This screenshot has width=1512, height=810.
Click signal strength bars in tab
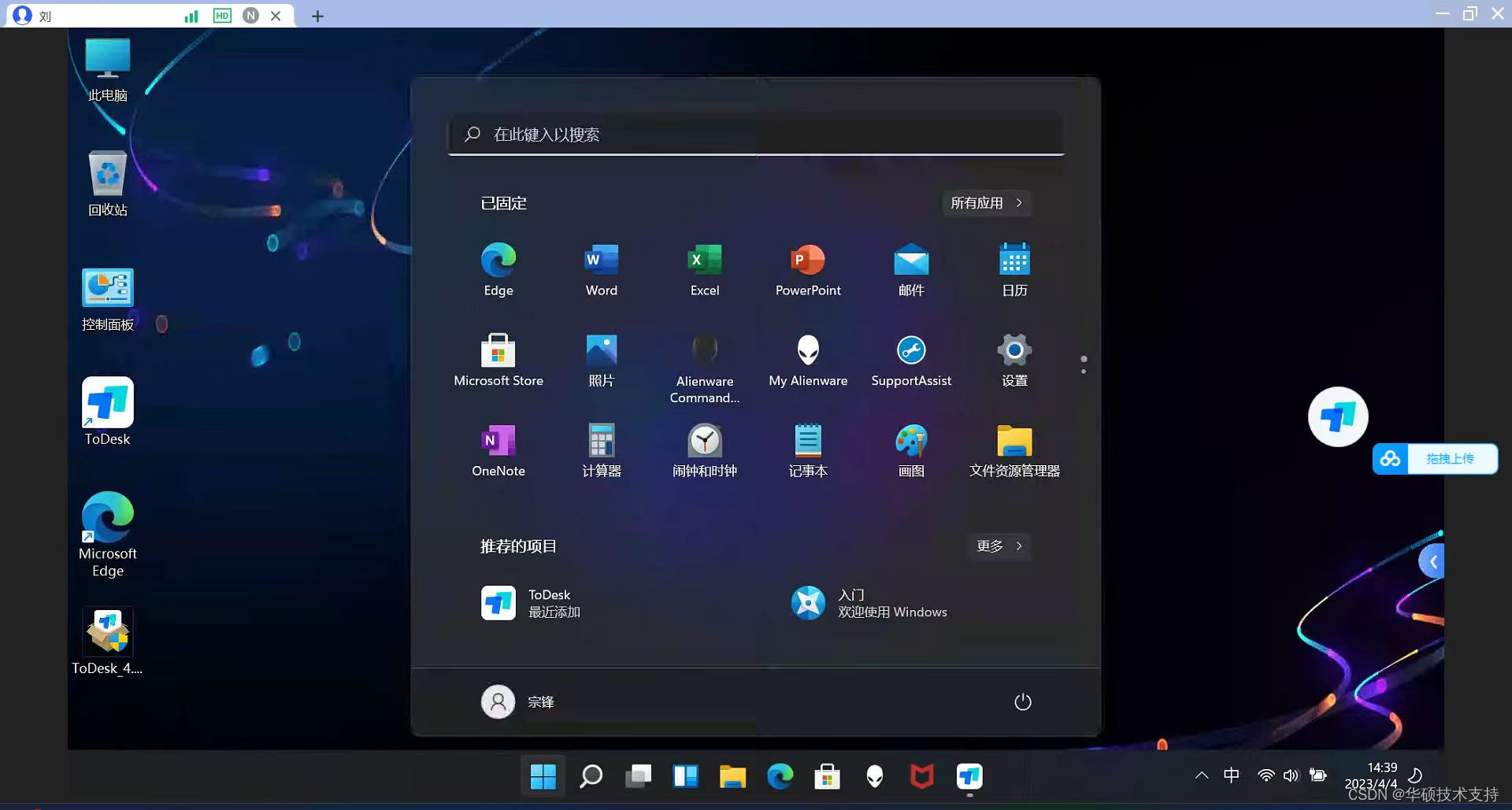[191, 16]
